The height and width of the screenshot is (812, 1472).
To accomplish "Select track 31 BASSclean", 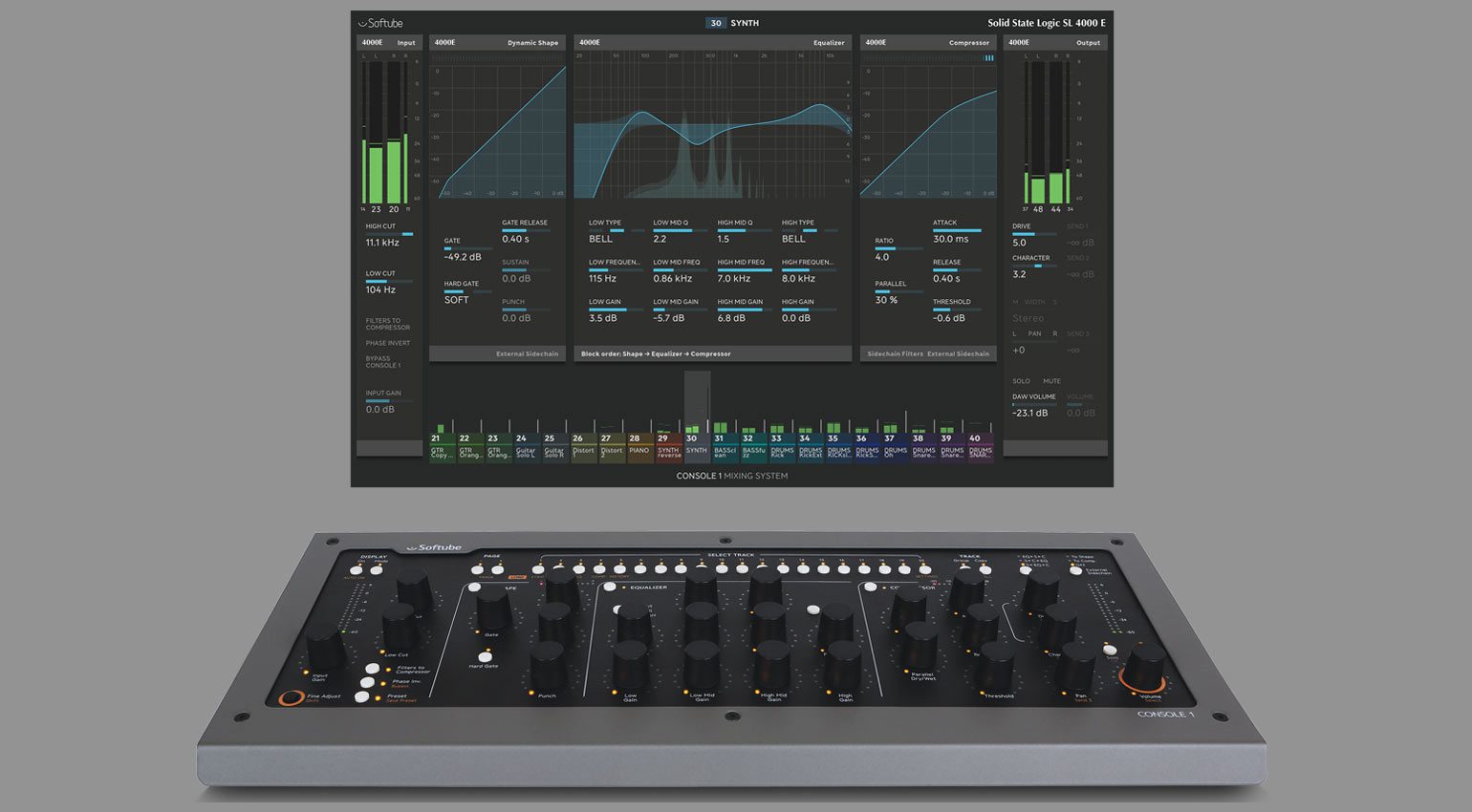I will point(725,447).
